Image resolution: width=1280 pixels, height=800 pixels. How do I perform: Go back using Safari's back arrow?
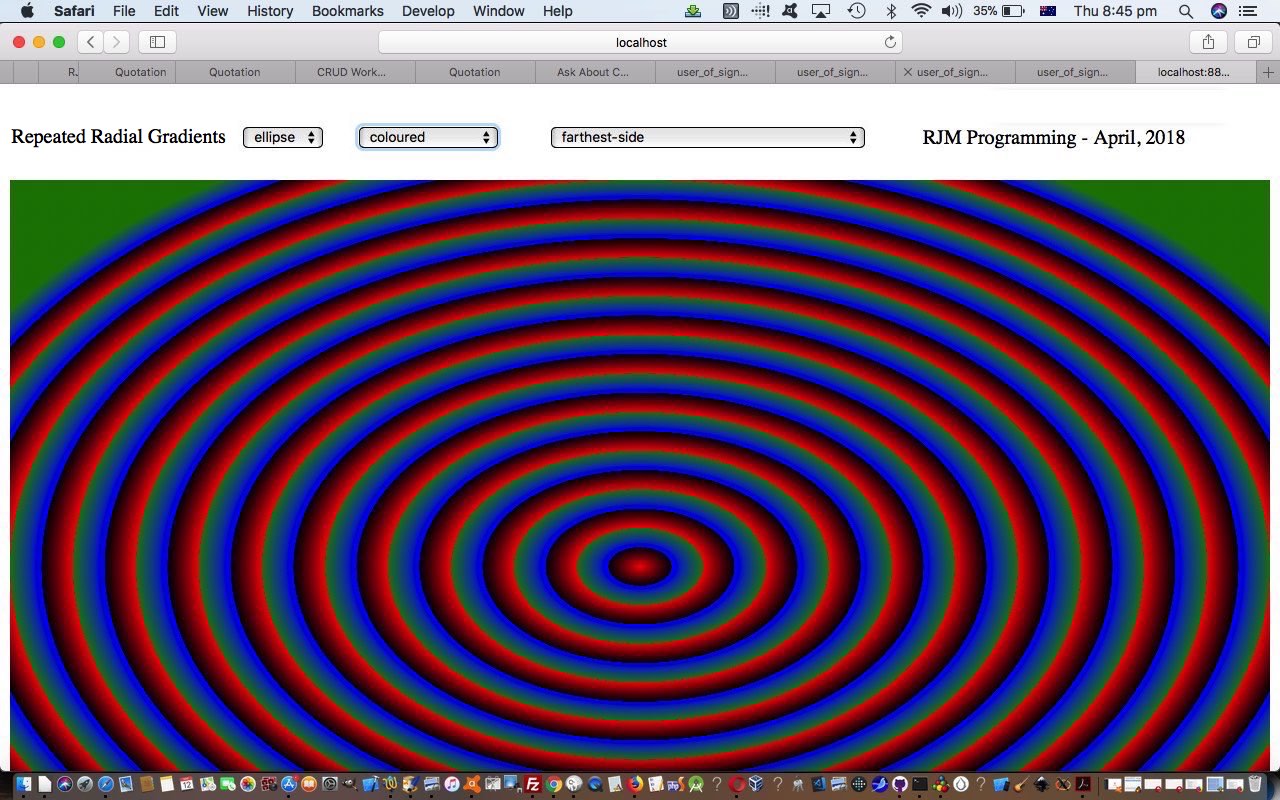[x=90, y=42]
